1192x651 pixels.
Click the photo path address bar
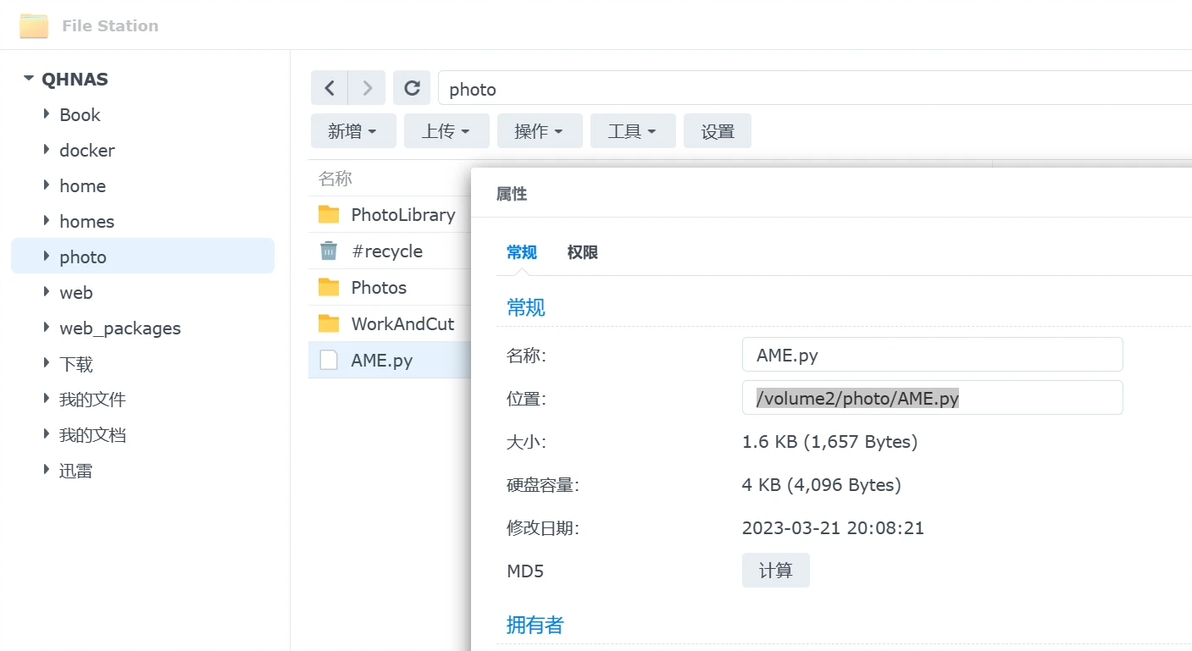tap(815, 88)
